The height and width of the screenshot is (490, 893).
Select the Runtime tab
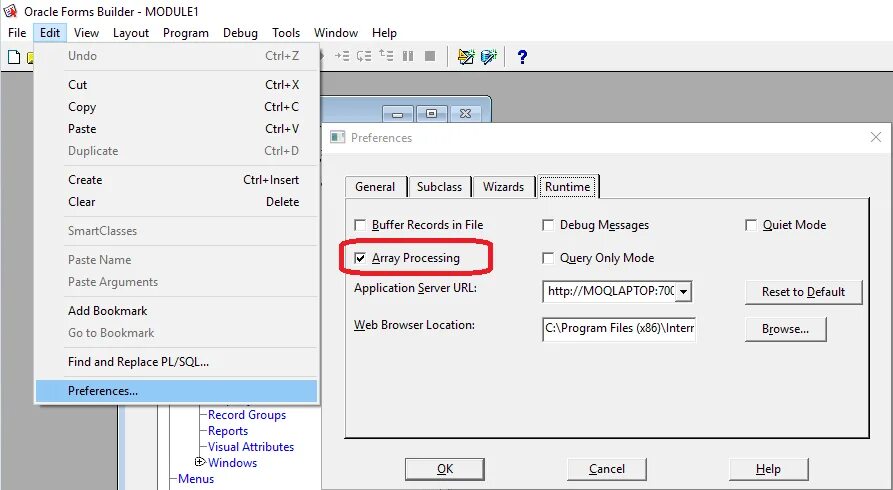coord(568,186)
